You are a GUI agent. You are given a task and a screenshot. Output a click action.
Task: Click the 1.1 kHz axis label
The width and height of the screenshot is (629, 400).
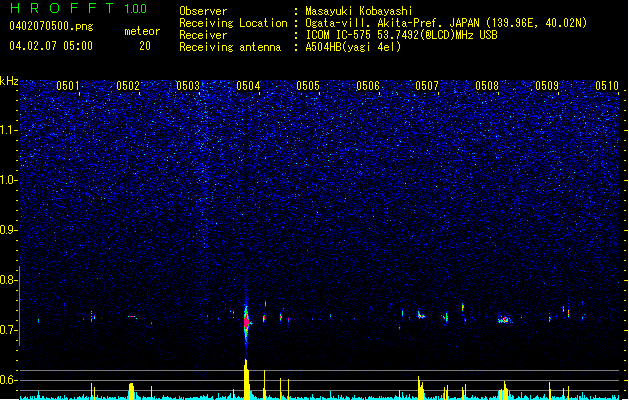[9, 130]
